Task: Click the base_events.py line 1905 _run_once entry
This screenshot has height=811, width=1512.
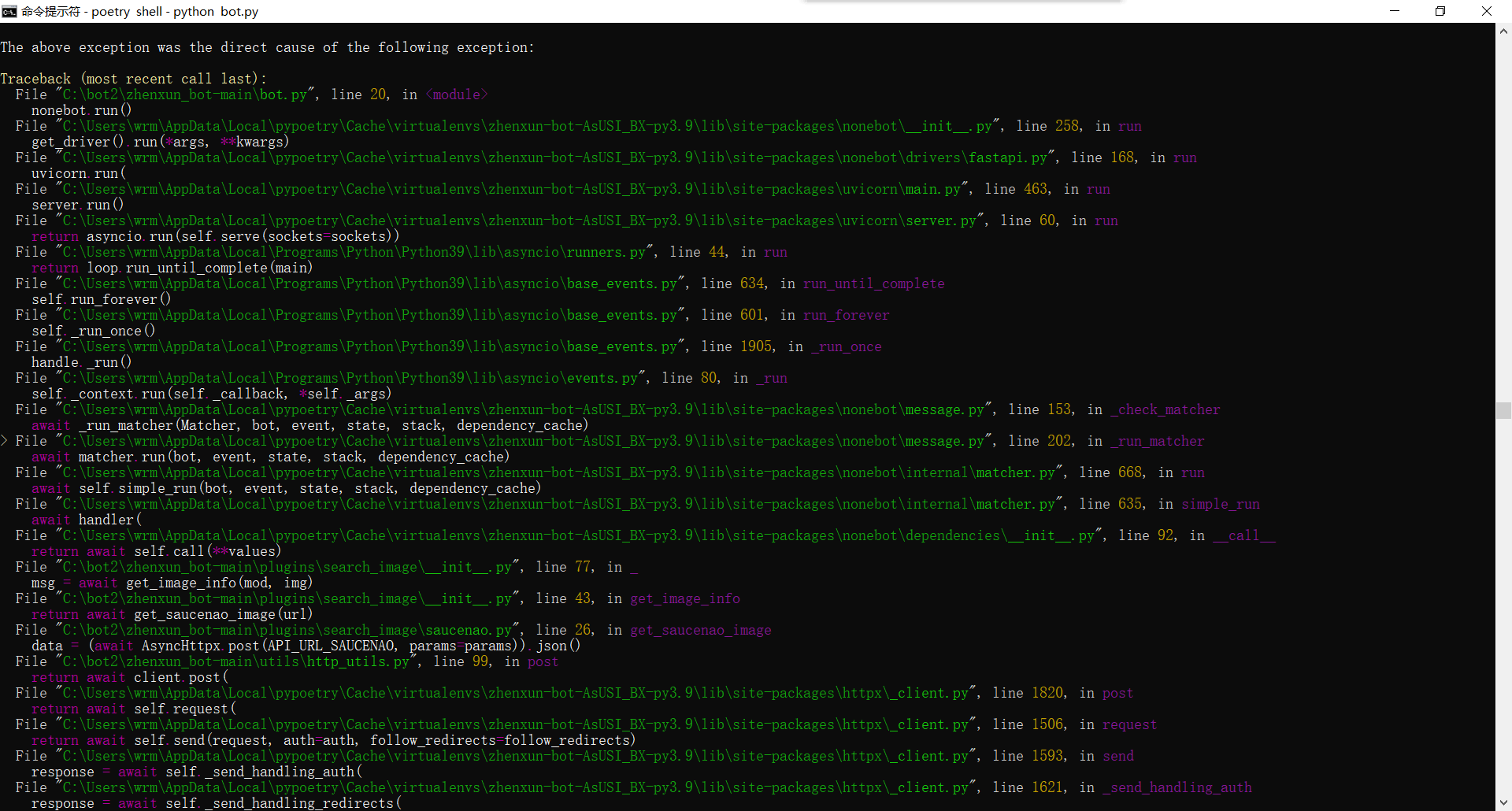Action: pos(448,346)
